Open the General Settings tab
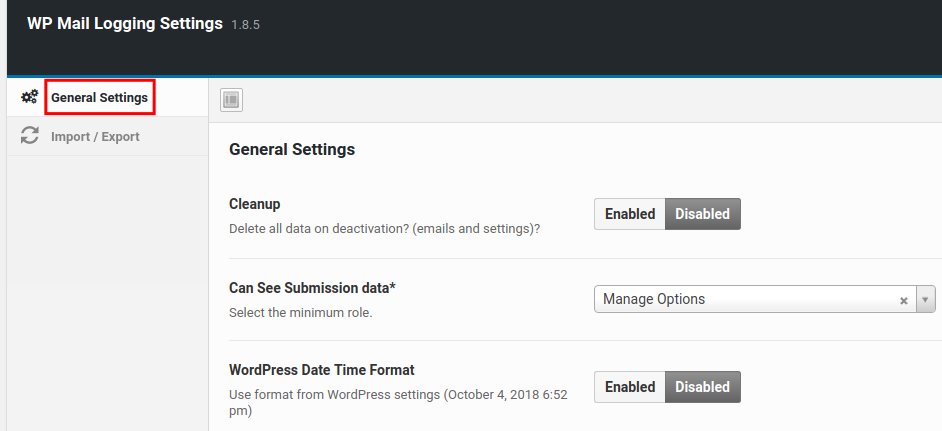 [x=99, y=98]
